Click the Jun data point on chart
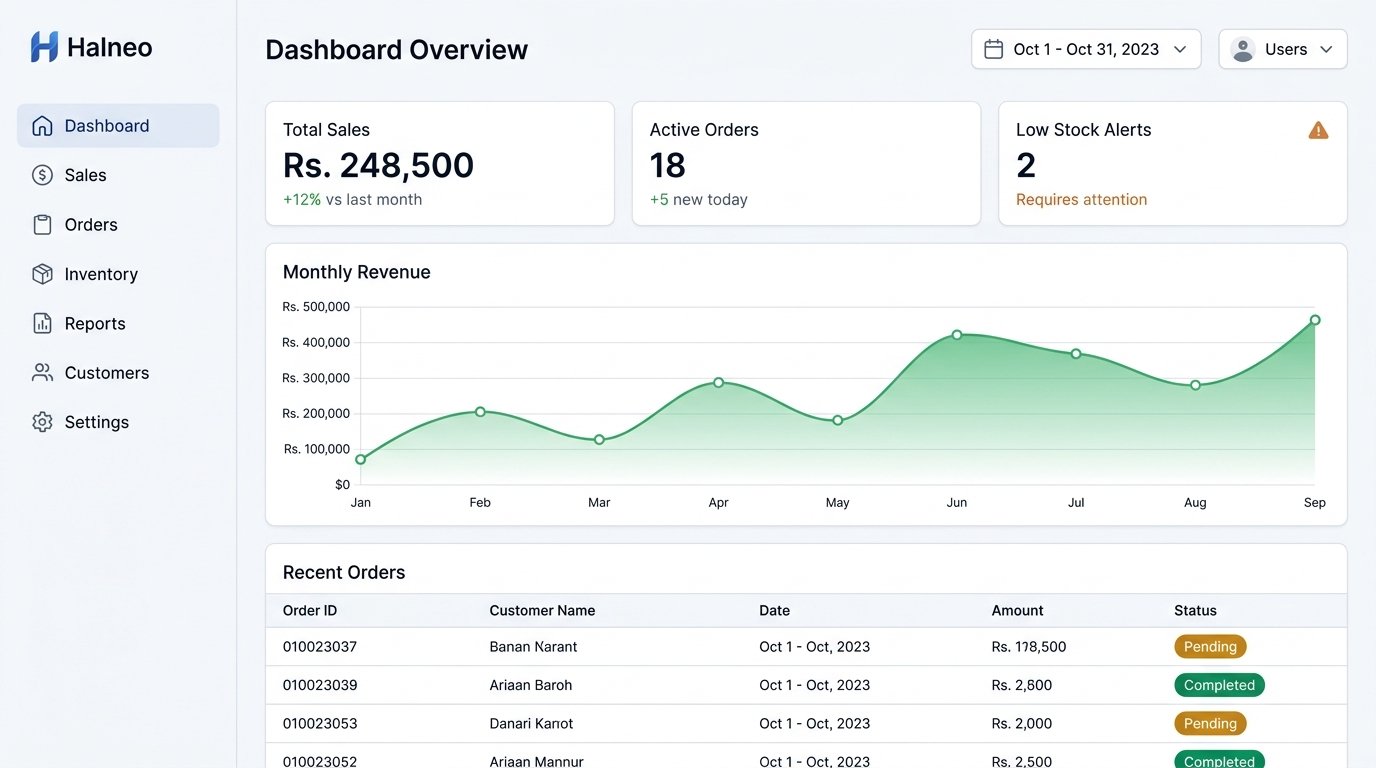1376x768 pixels. (957, 335)
